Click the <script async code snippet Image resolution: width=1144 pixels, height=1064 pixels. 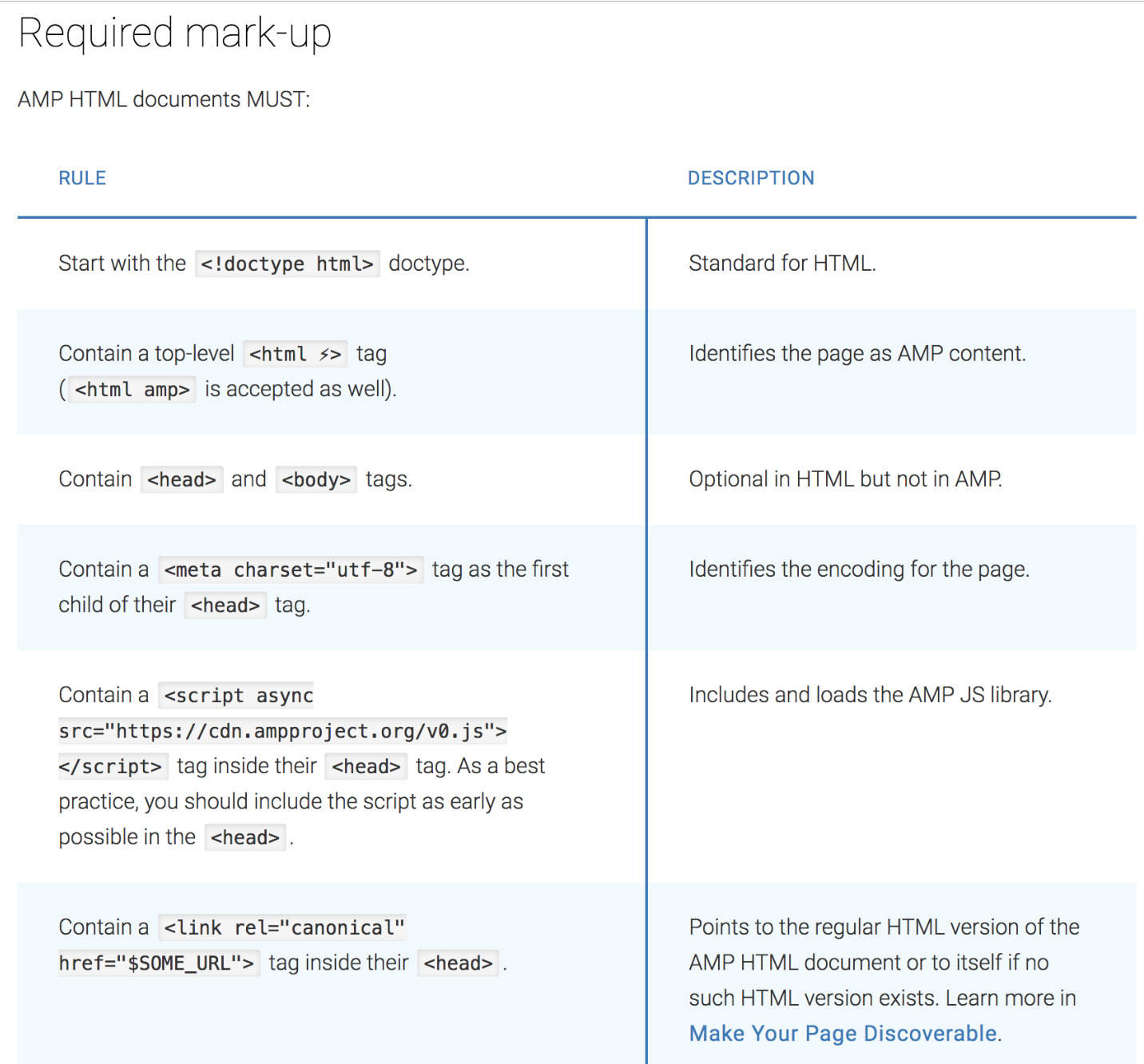pos(237,696)
